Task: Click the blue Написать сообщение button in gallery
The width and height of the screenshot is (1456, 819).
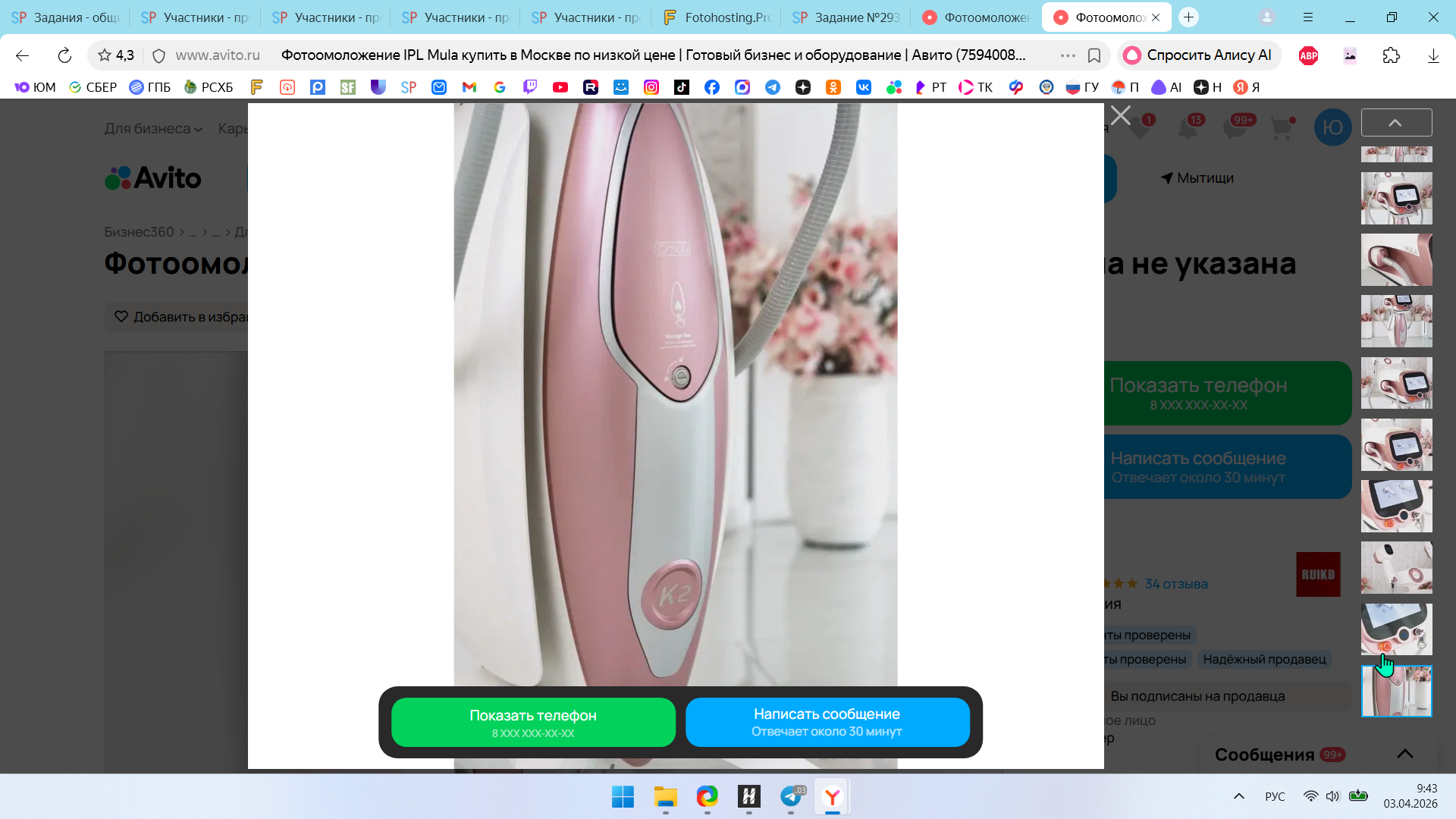Action: coord(827,722)
